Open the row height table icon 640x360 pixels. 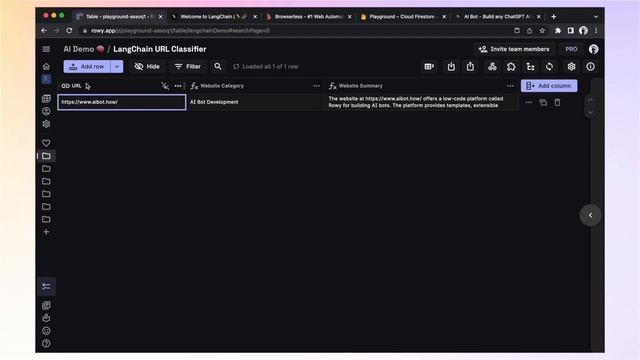coord(429,67)
